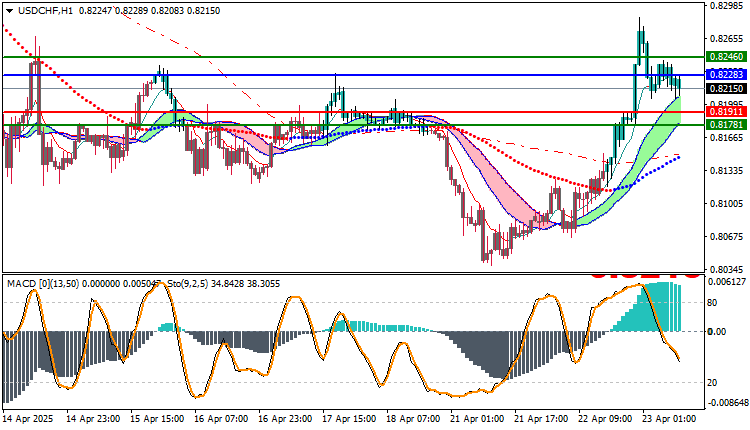This screenshot has width=750, height=430.
Task: Select the USDCHF,H1 symbol title text
Action: [45, 11]
